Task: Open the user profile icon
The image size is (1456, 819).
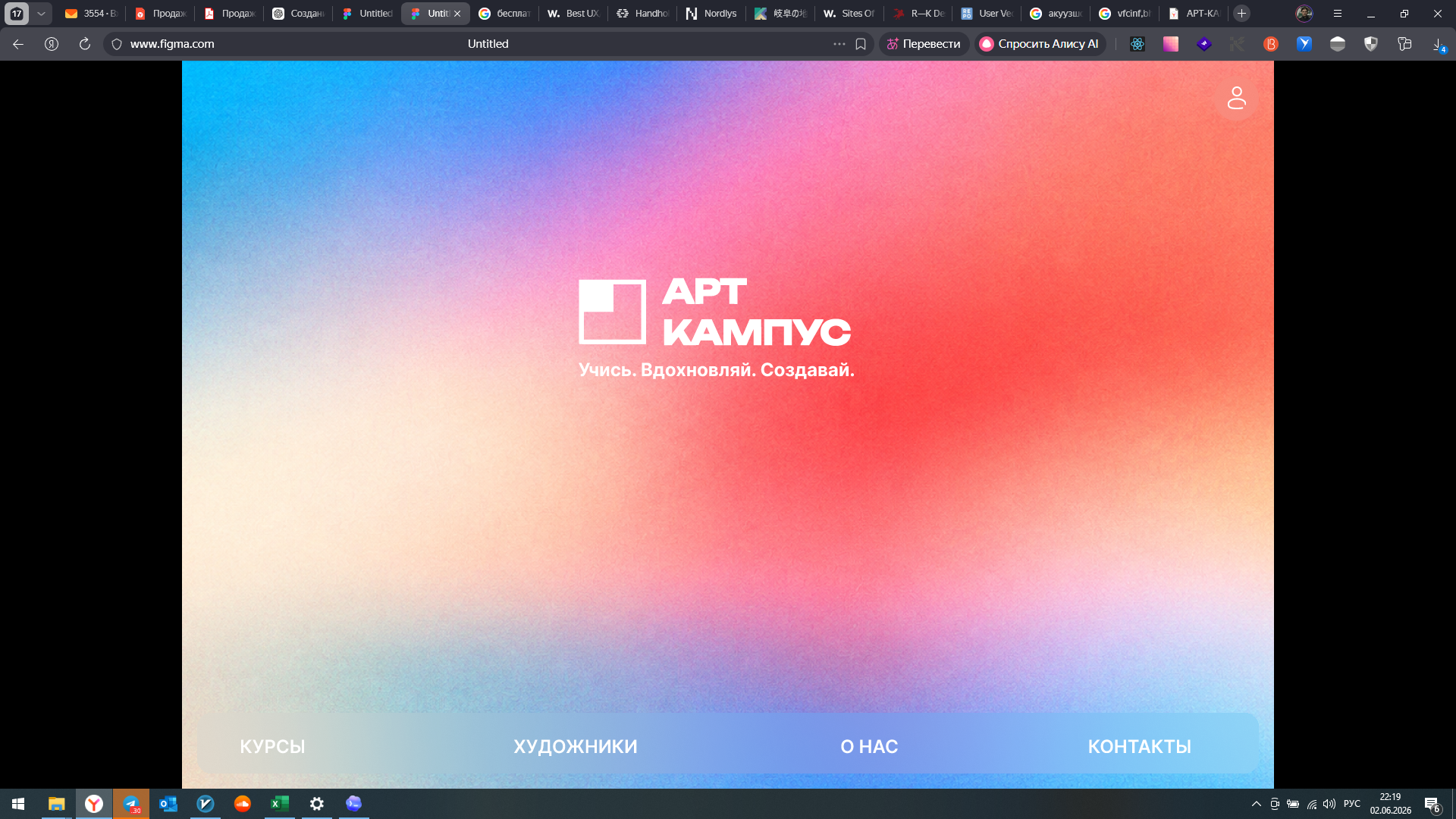Action: 1236,98
